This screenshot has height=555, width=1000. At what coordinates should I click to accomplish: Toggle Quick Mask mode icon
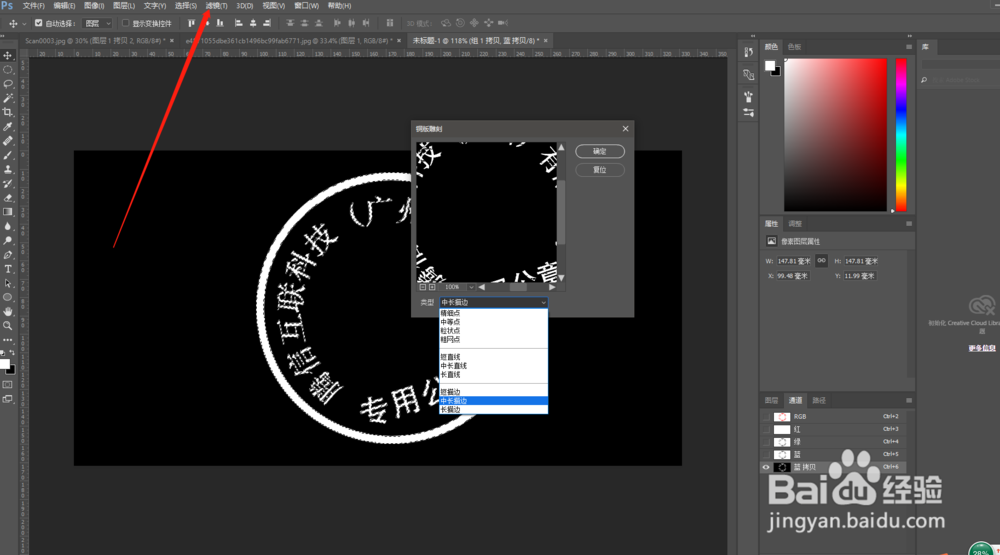point(8,385)
